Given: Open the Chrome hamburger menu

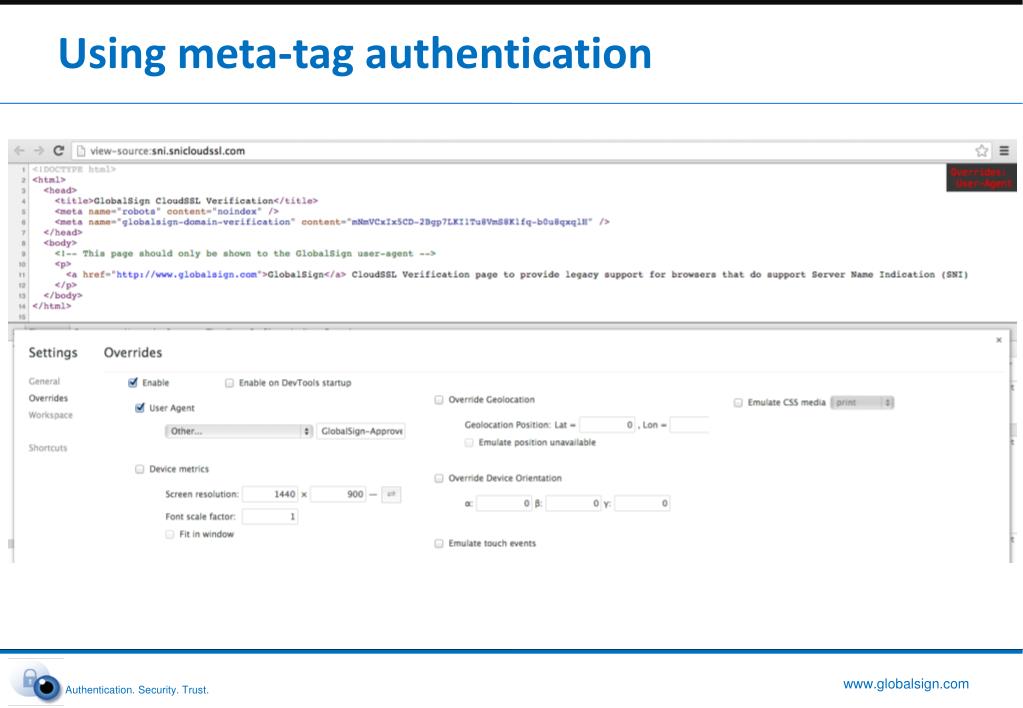Looking at the screenshot, I should click(1004, 151).
